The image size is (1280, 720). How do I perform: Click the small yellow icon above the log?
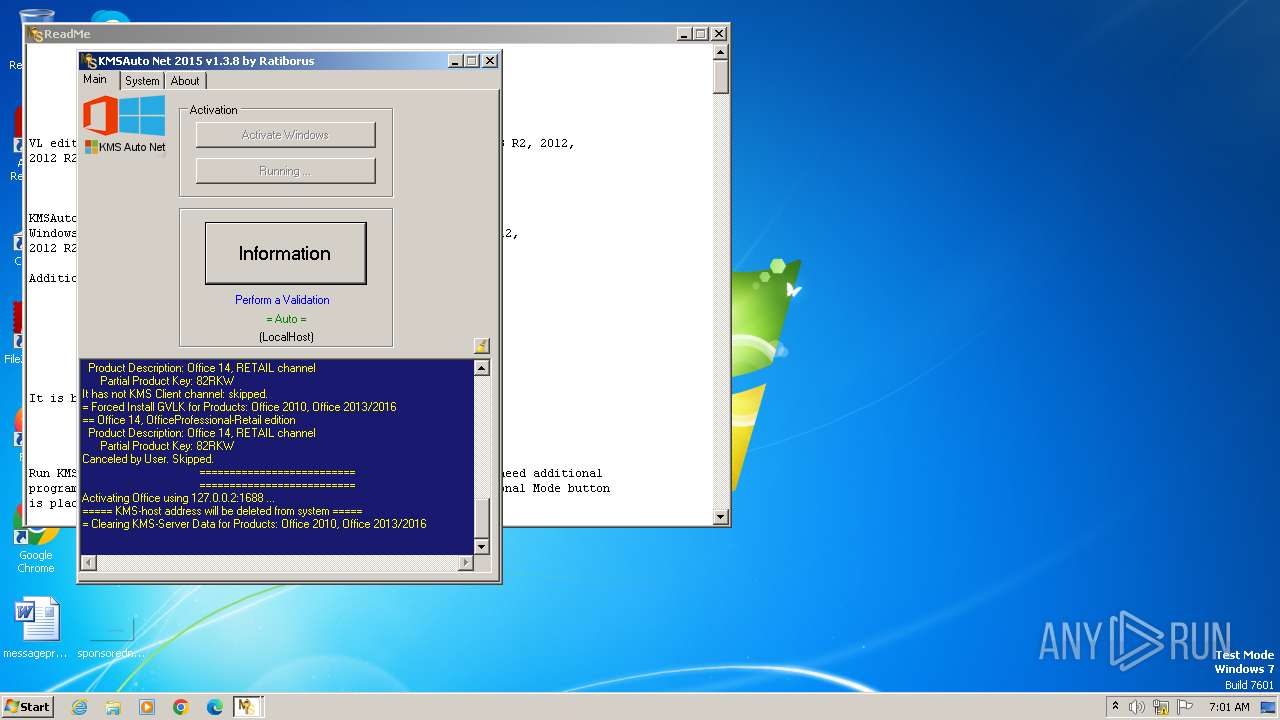click(x=481, y=346)
